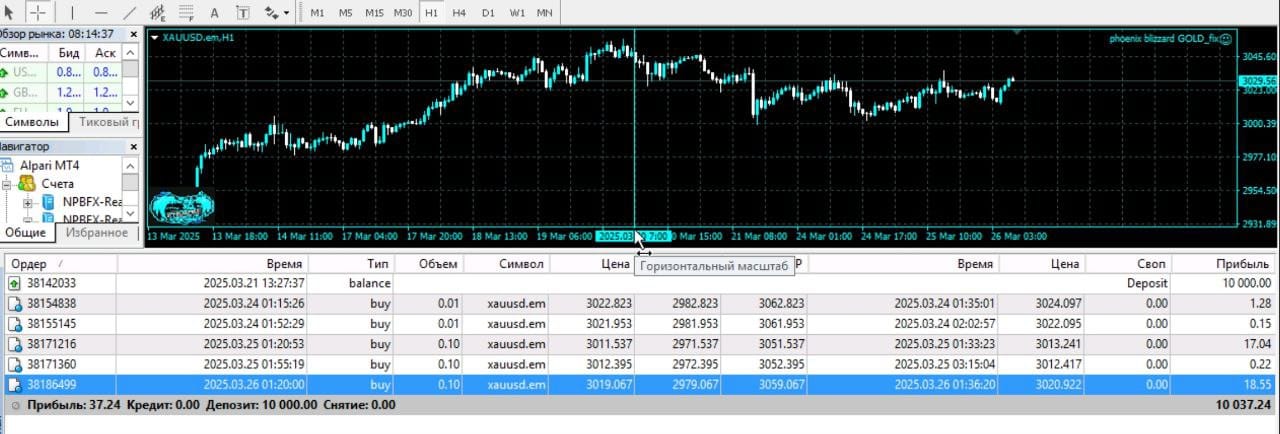
Task: Choose the Fibonacci Retracement tool
Action: (186, 12)
